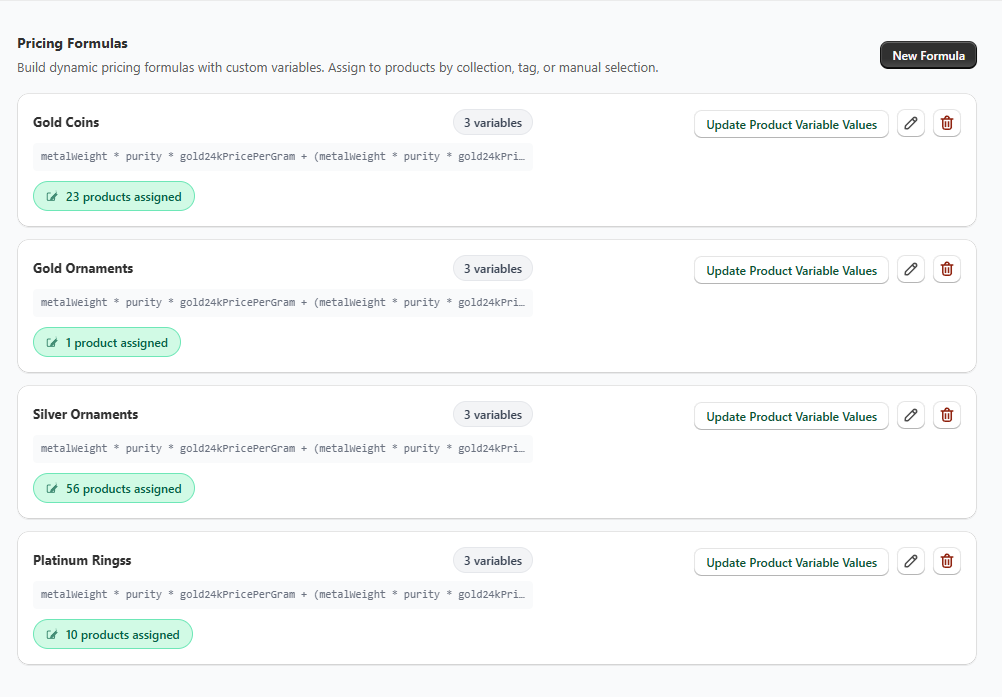The image size is (1002, 697).
Task: Remove Silver Ornaments using the trash icon
Action: click(947, 416)
